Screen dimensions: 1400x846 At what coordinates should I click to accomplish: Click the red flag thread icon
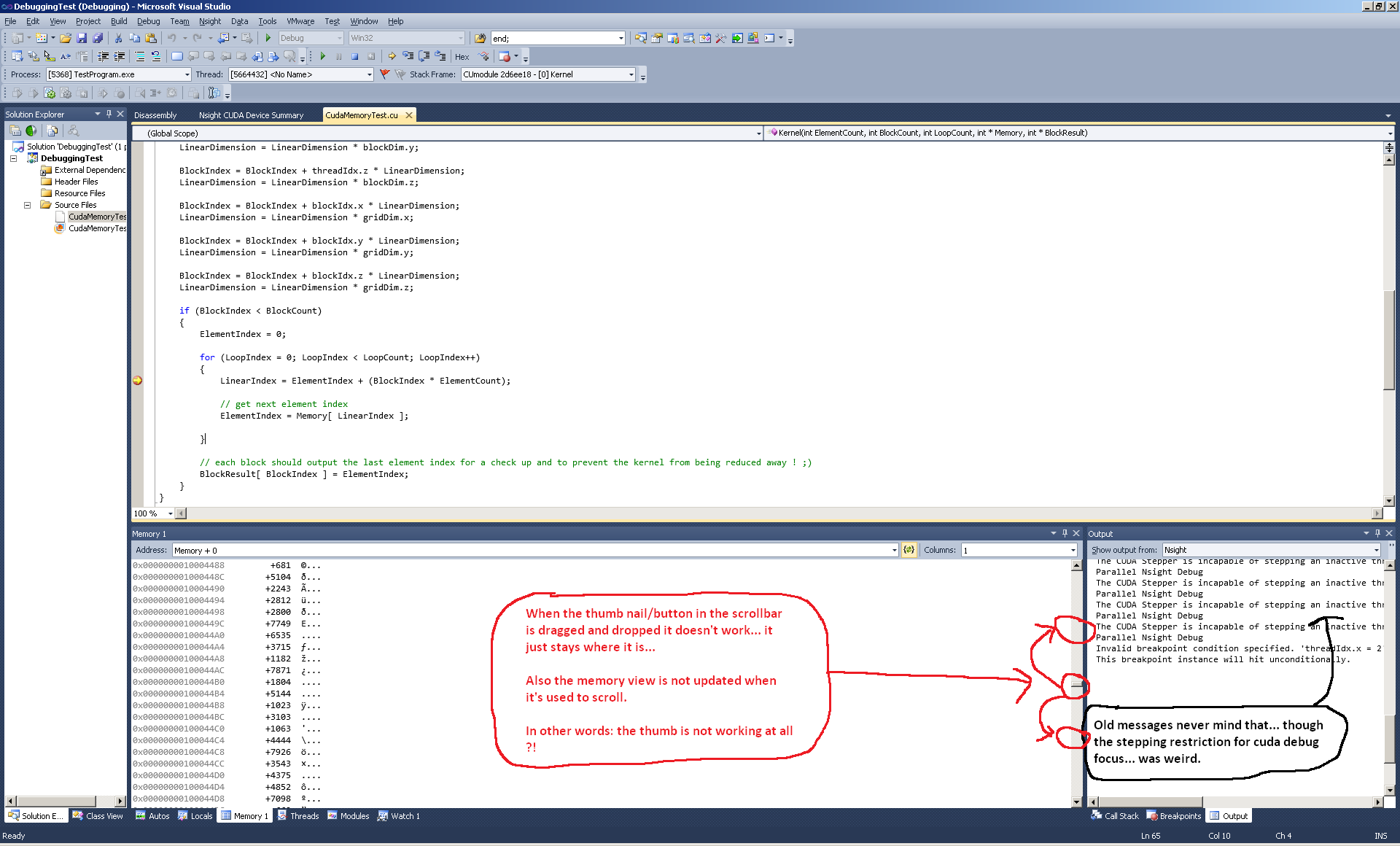[385, 74]
